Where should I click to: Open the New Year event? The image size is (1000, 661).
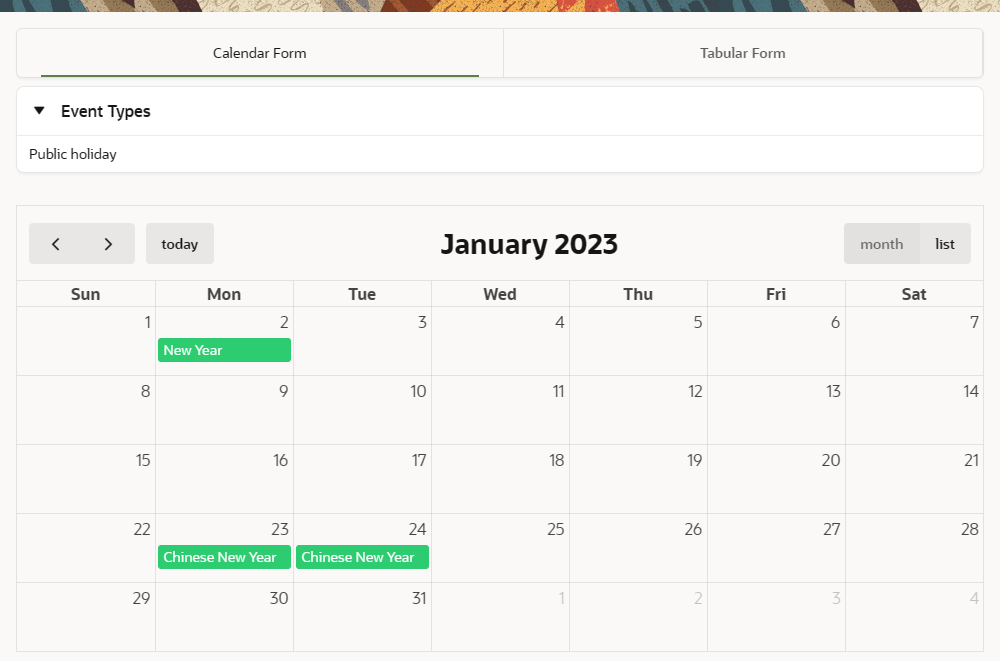[224, 350]
